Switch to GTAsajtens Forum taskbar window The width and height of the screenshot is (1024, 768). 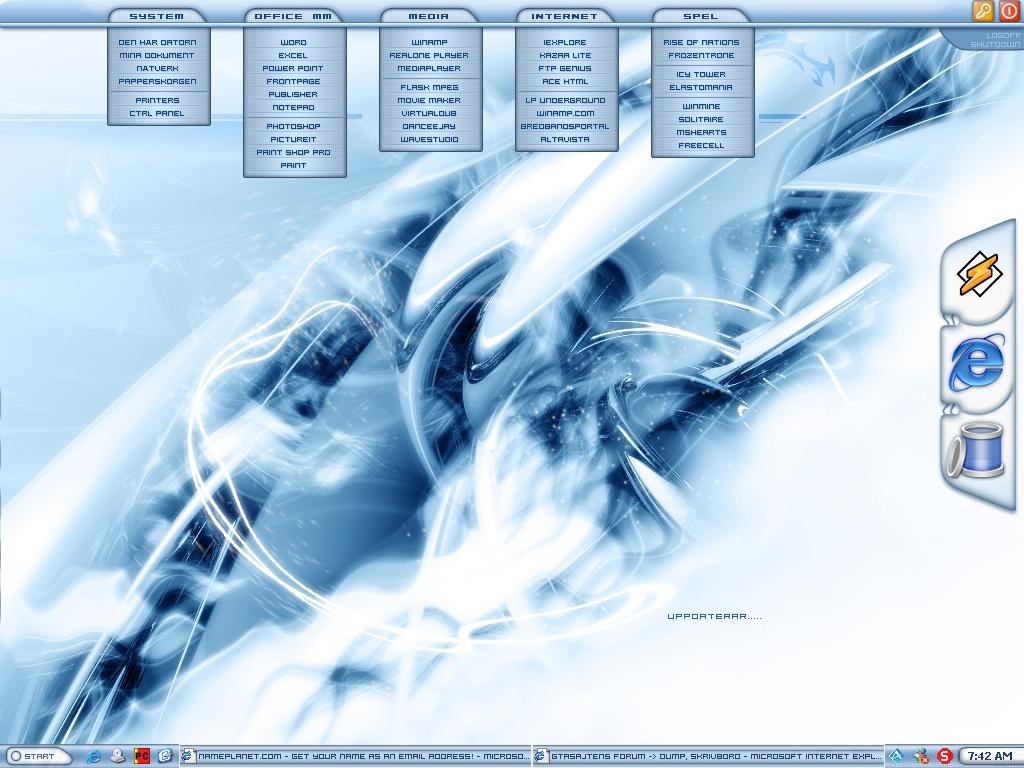pyautogui.click(x=709, y=756)
